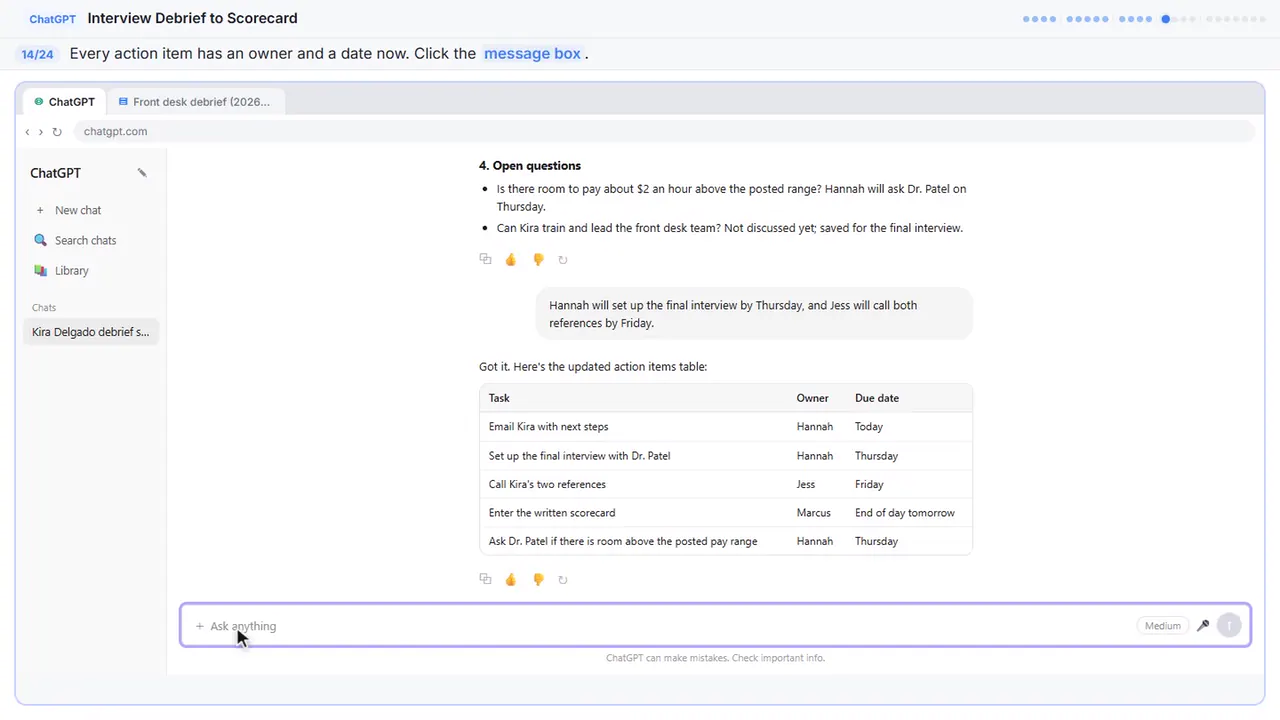The width and height of the screenshot is (1280, 720).
Task: Click "Enter the written scorecard" task cell
Action: [552, 513]
